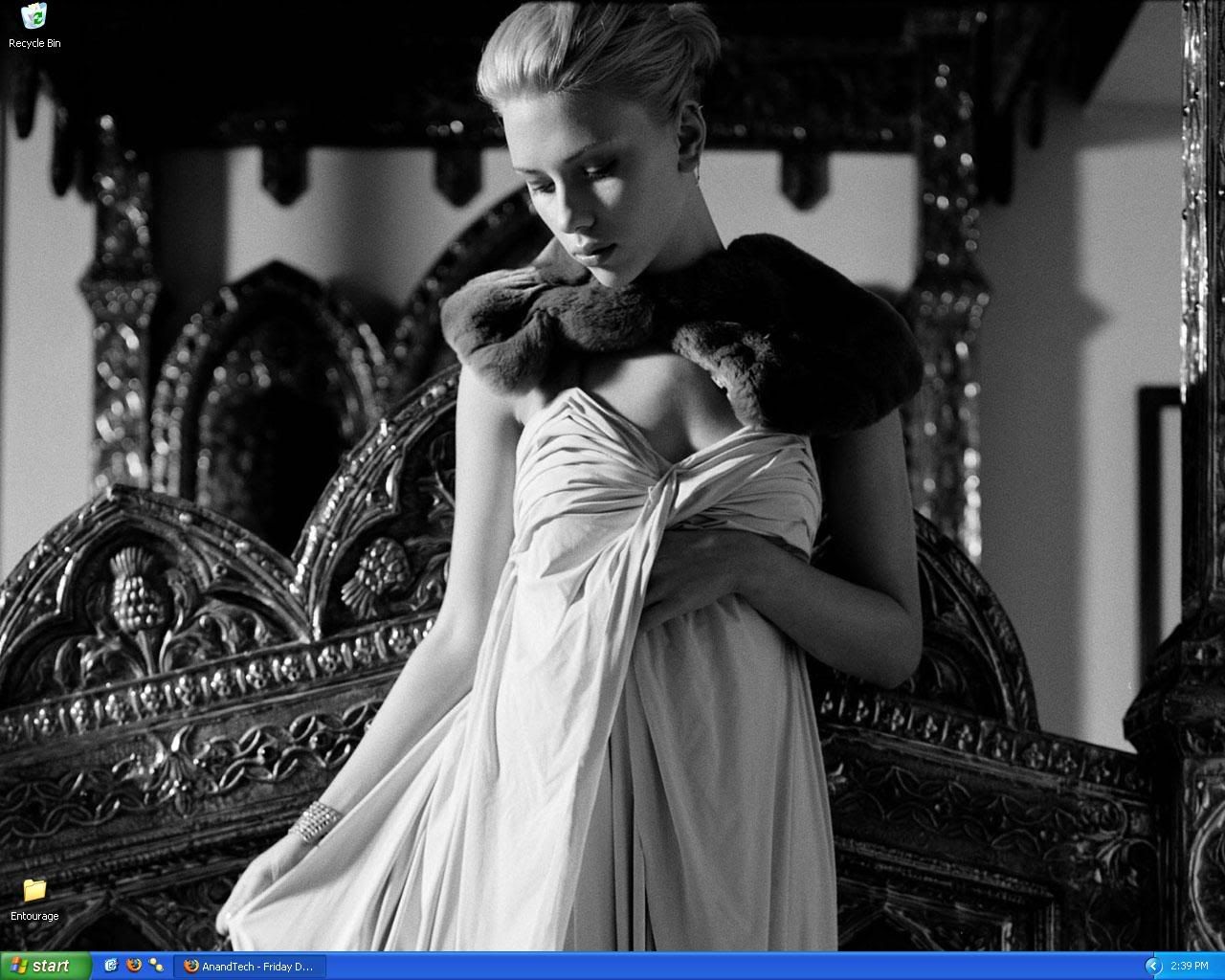
Task: Select the Entourage folder on desktop
Action: 34,900
